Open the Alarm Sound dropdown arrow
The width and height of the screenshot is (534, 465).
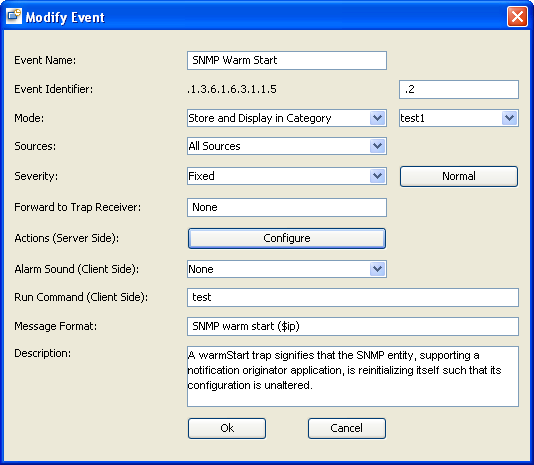click(377, 269)
